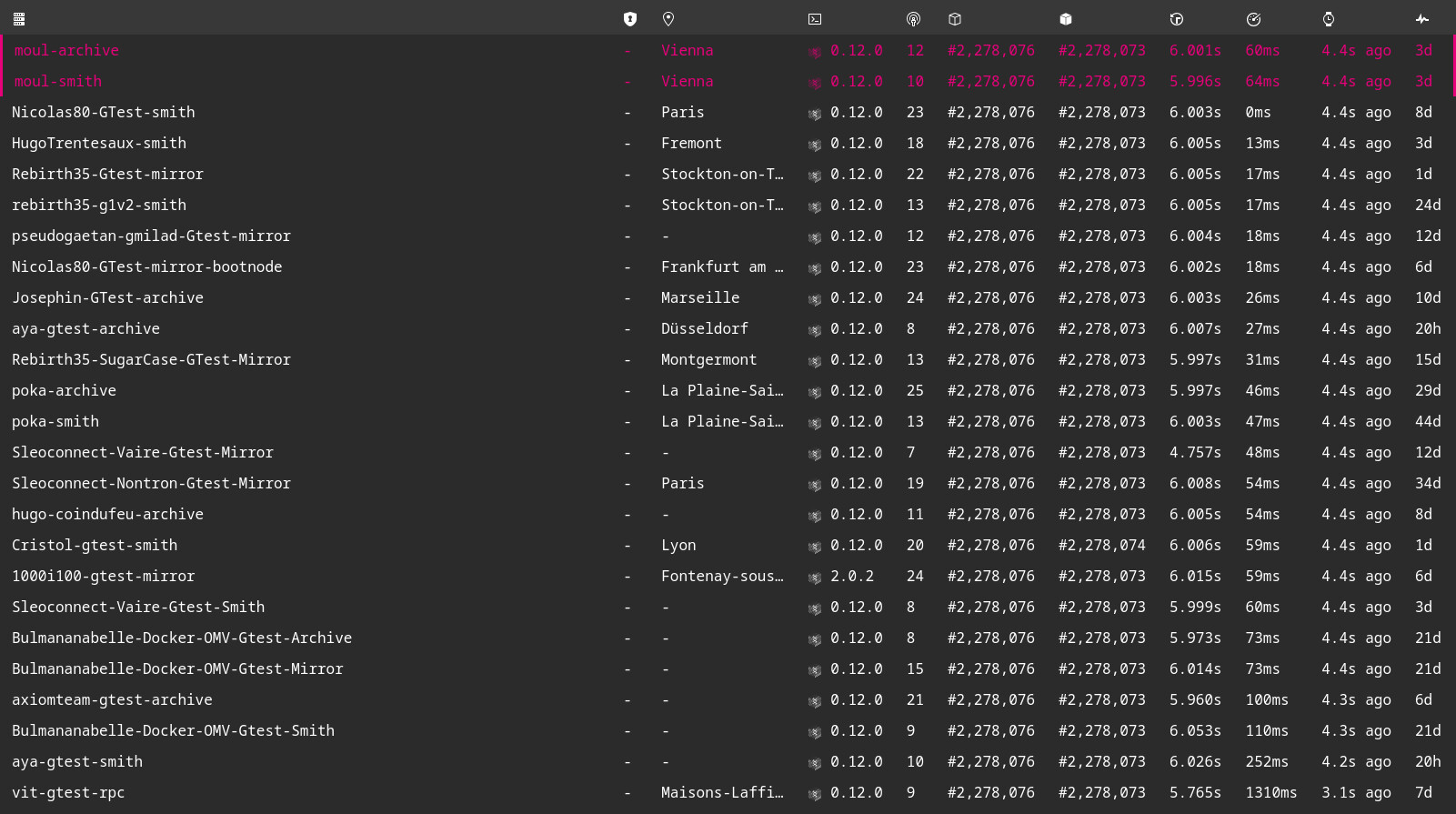This screenshot has width=1456, height=814.
Task: Sort by peer count broadcast icon
Action: point(913,19)
